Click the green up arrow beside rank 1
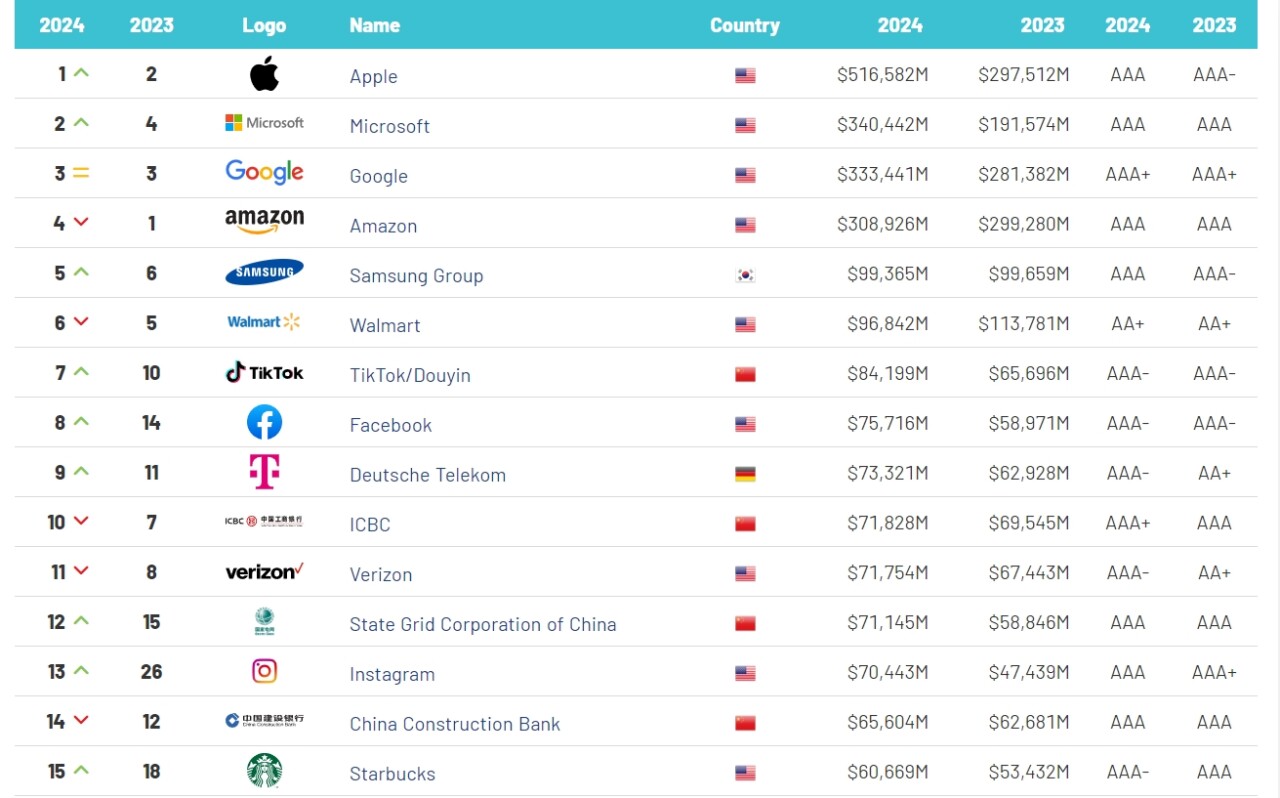This screenshot has width=1280, height=798. (82, 73)
